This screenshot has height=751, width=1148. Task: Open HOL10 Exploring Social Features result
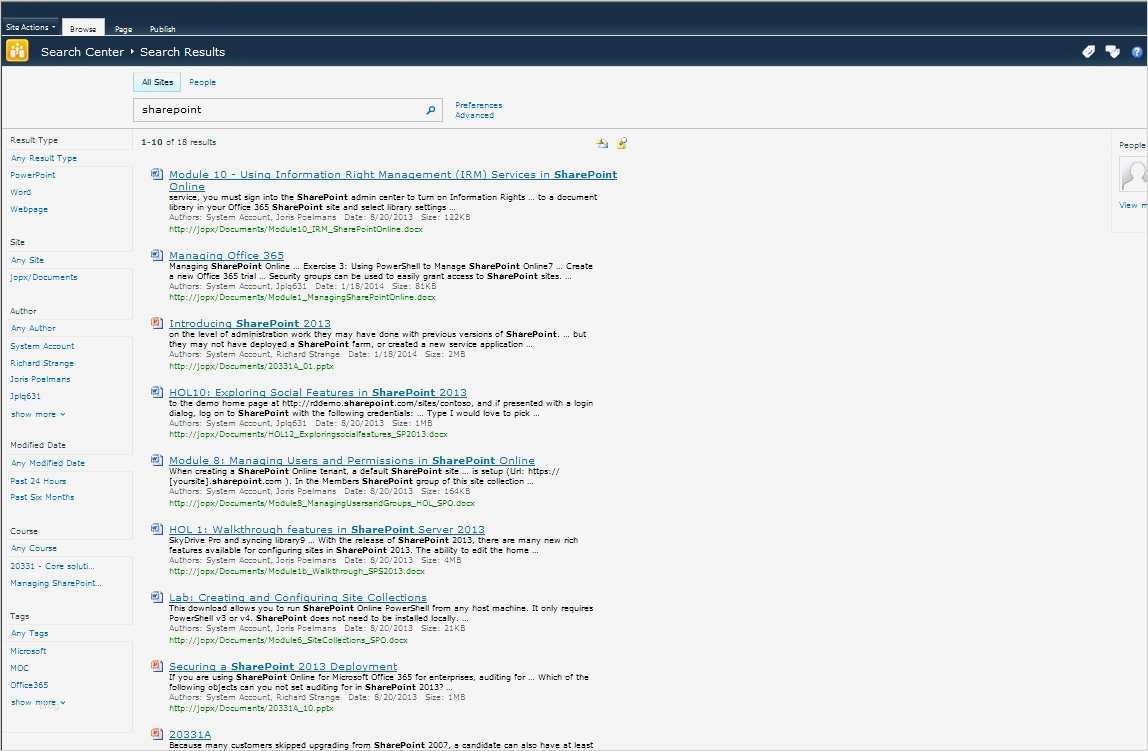[x=318, y=392]
